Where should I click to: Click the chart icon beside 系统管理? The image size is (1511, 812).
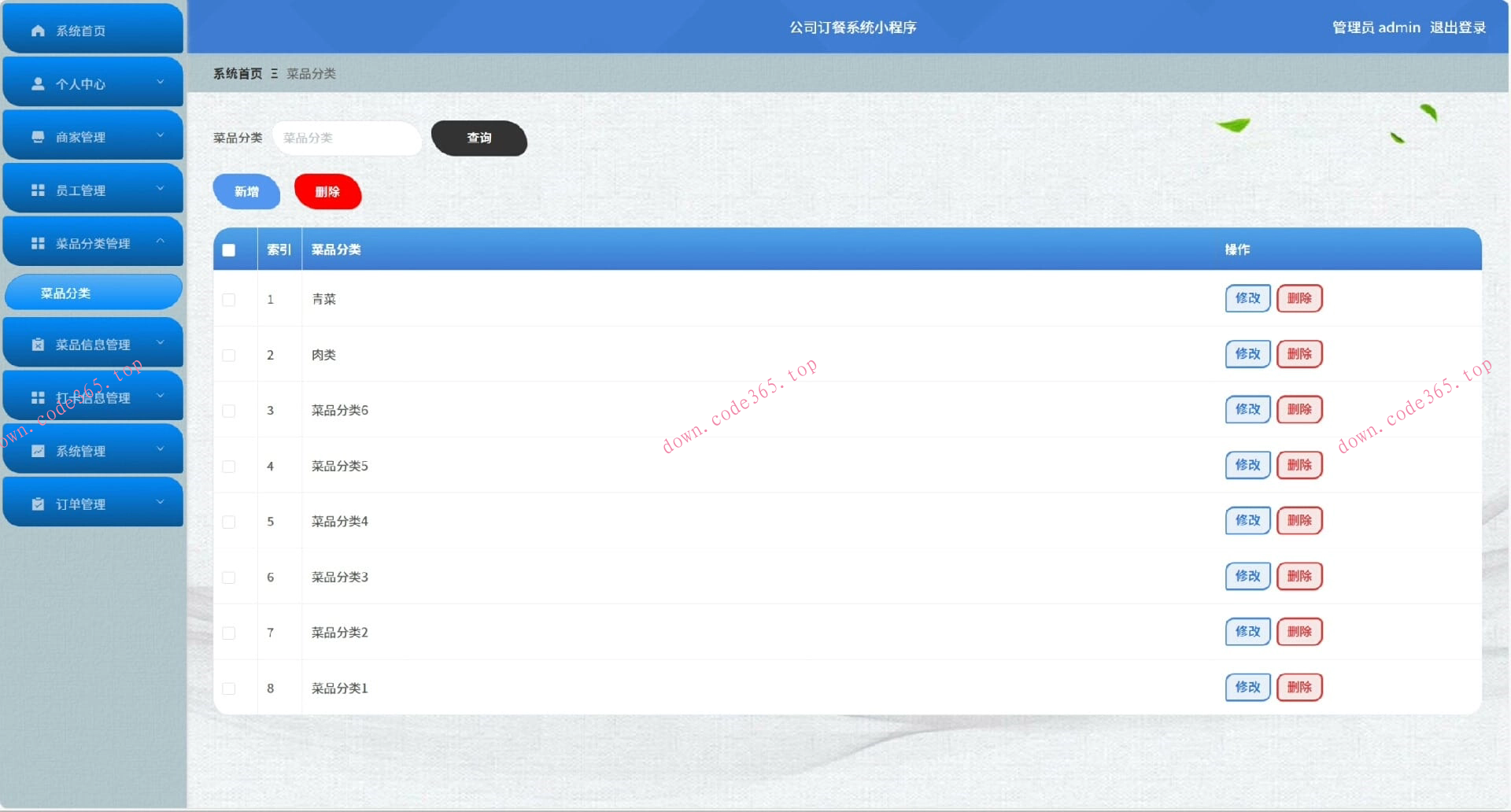(x=38, y=451)
